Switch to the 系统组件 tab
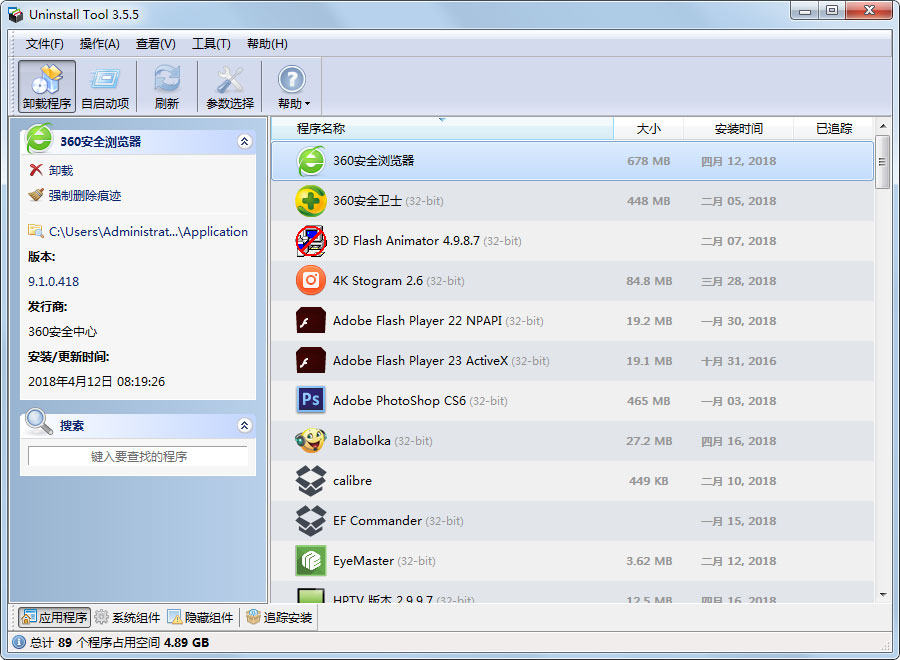Viewport: 900px width, 660px height. [127, 618]
